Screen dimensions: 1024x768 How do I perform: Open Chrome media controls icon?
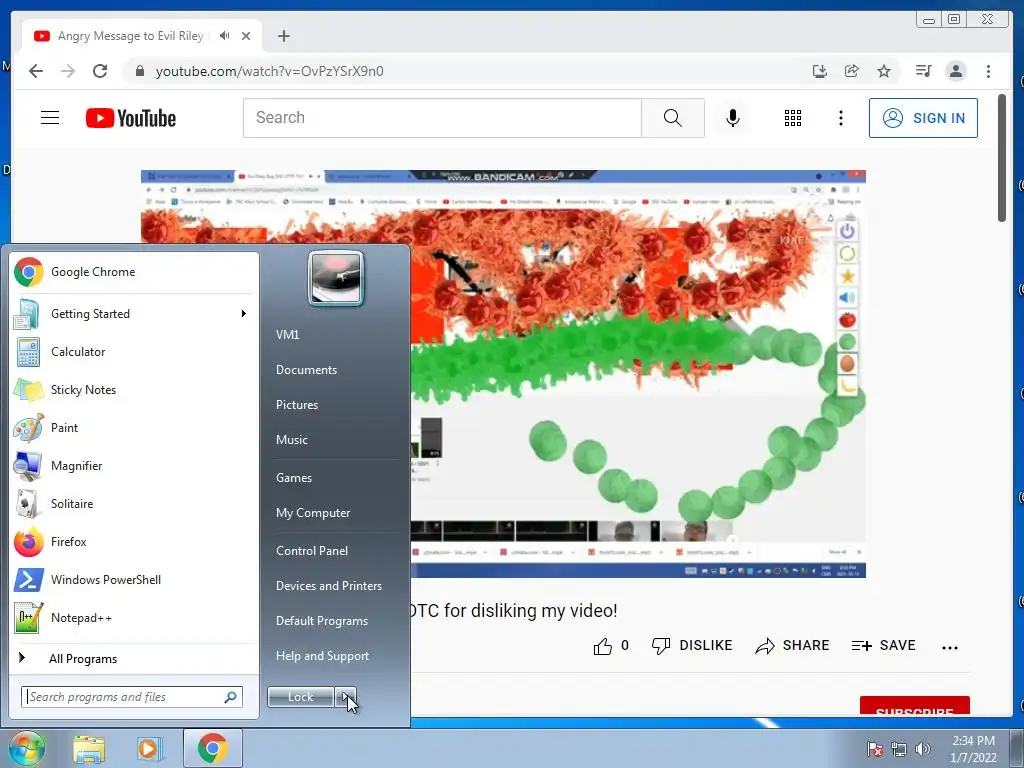923,71
